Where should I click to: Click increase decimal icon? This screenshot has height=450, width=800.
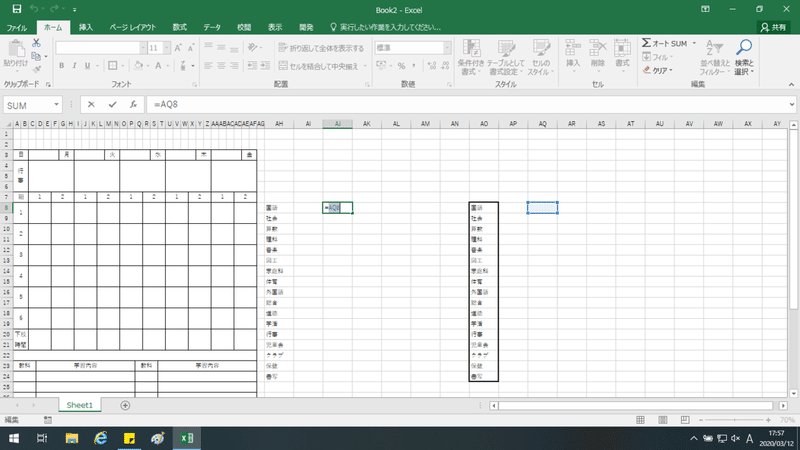click(x=432, y=66)
